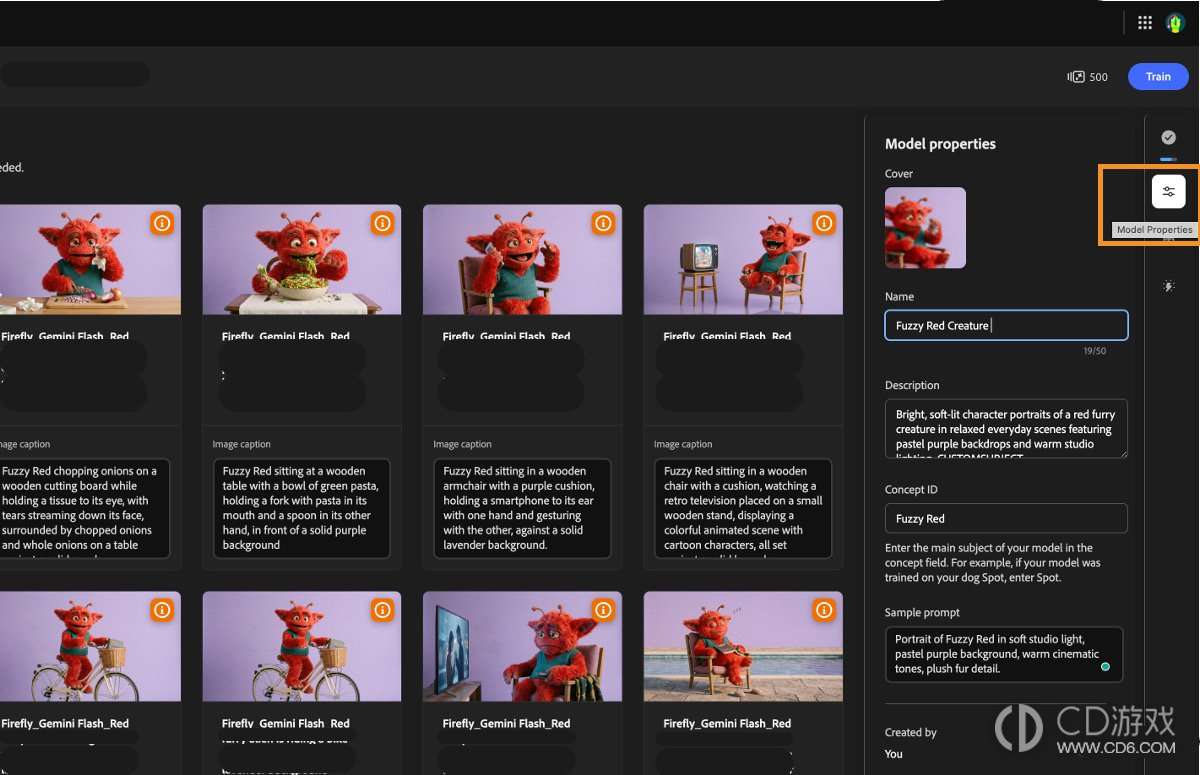
Task: Click info icon on smartphone armchair image
Action: 603,224
